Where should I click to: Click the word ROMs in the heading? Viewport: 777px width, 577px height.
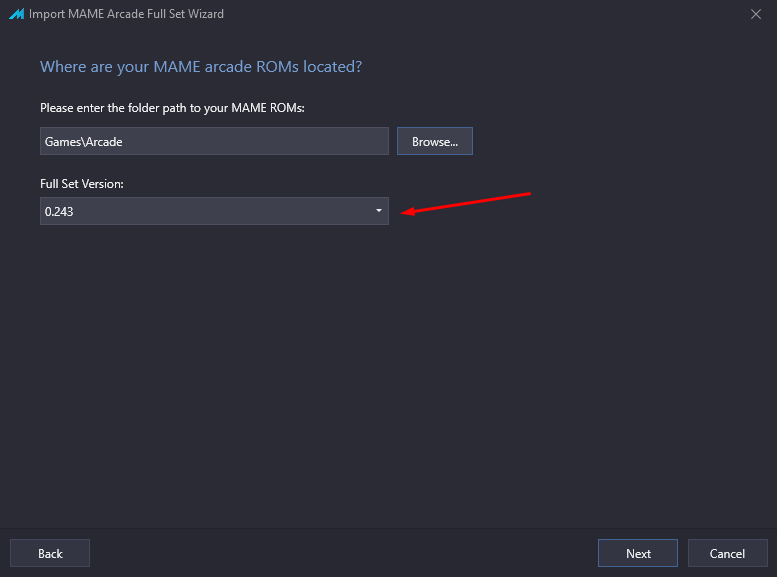click(277, 67)
